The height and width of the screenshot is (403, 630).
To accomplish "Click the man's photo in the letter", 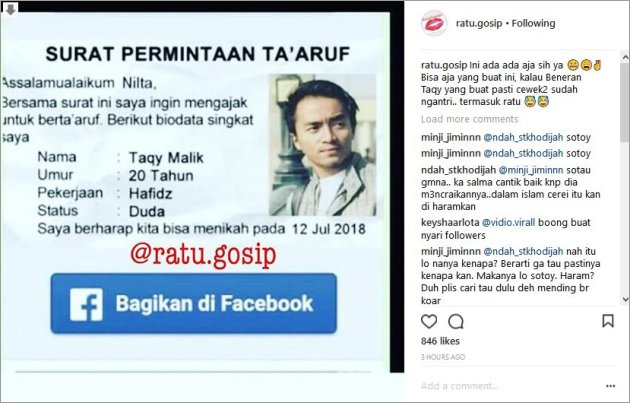I will (x=323, y=145).
